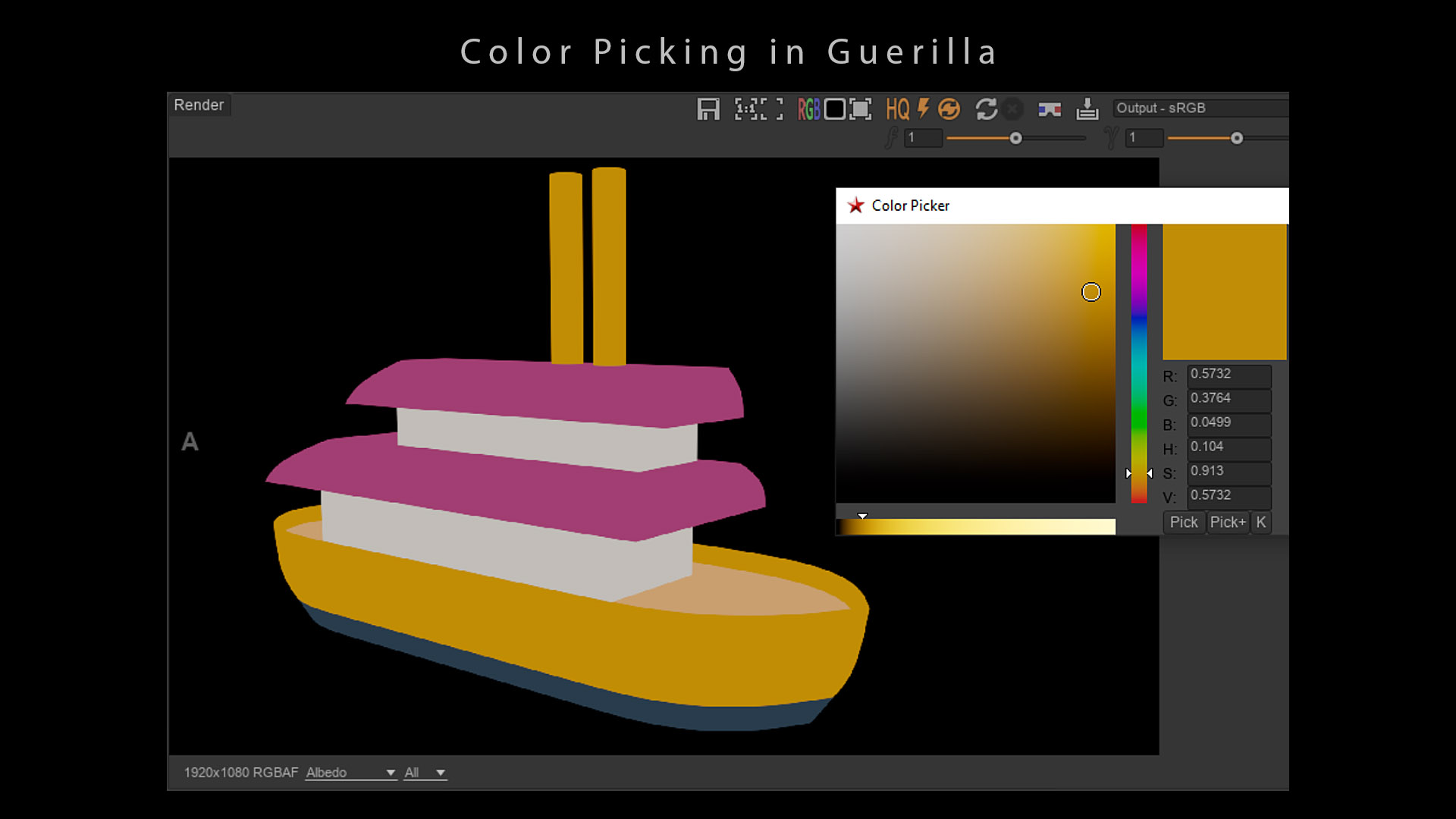The height and width of the screenshot is (819, 1456).
Task: Click the vertical hue rainbow strip
Action: click(1139, 363)
